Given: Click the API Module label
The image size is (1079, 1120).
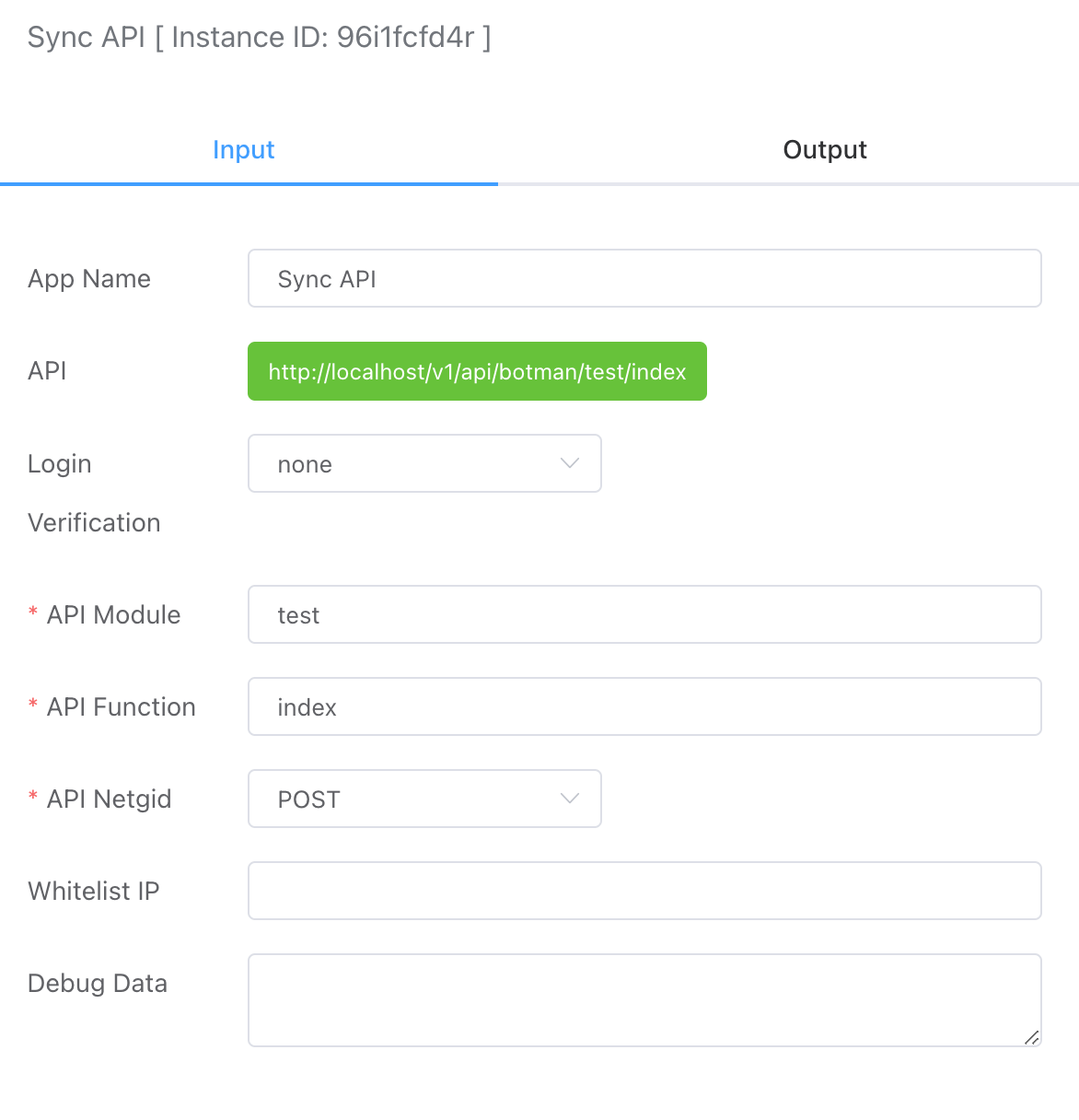Looking at the screenshot, I should click(x=113, y=615).
